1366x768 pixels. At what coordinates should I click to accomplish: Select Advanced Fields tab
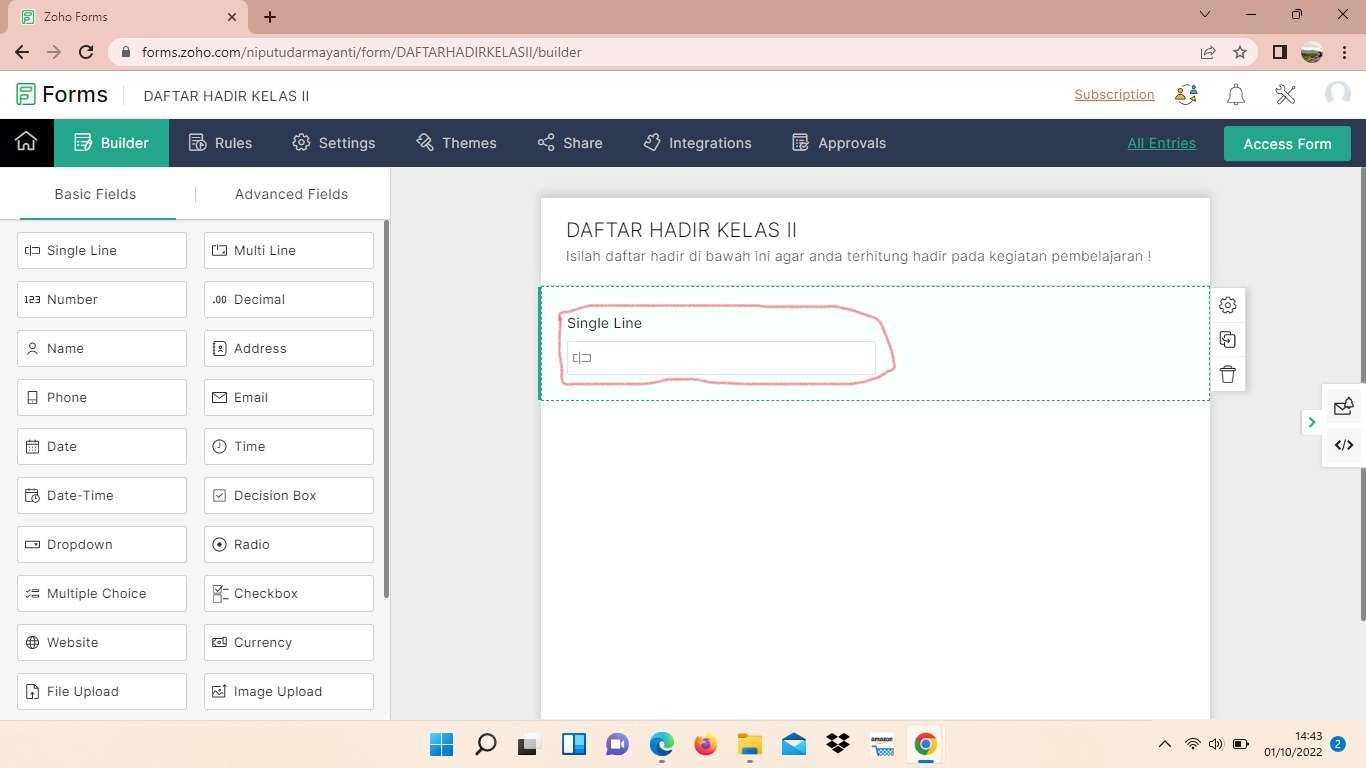pyautogui.click(x=291, y=194)
